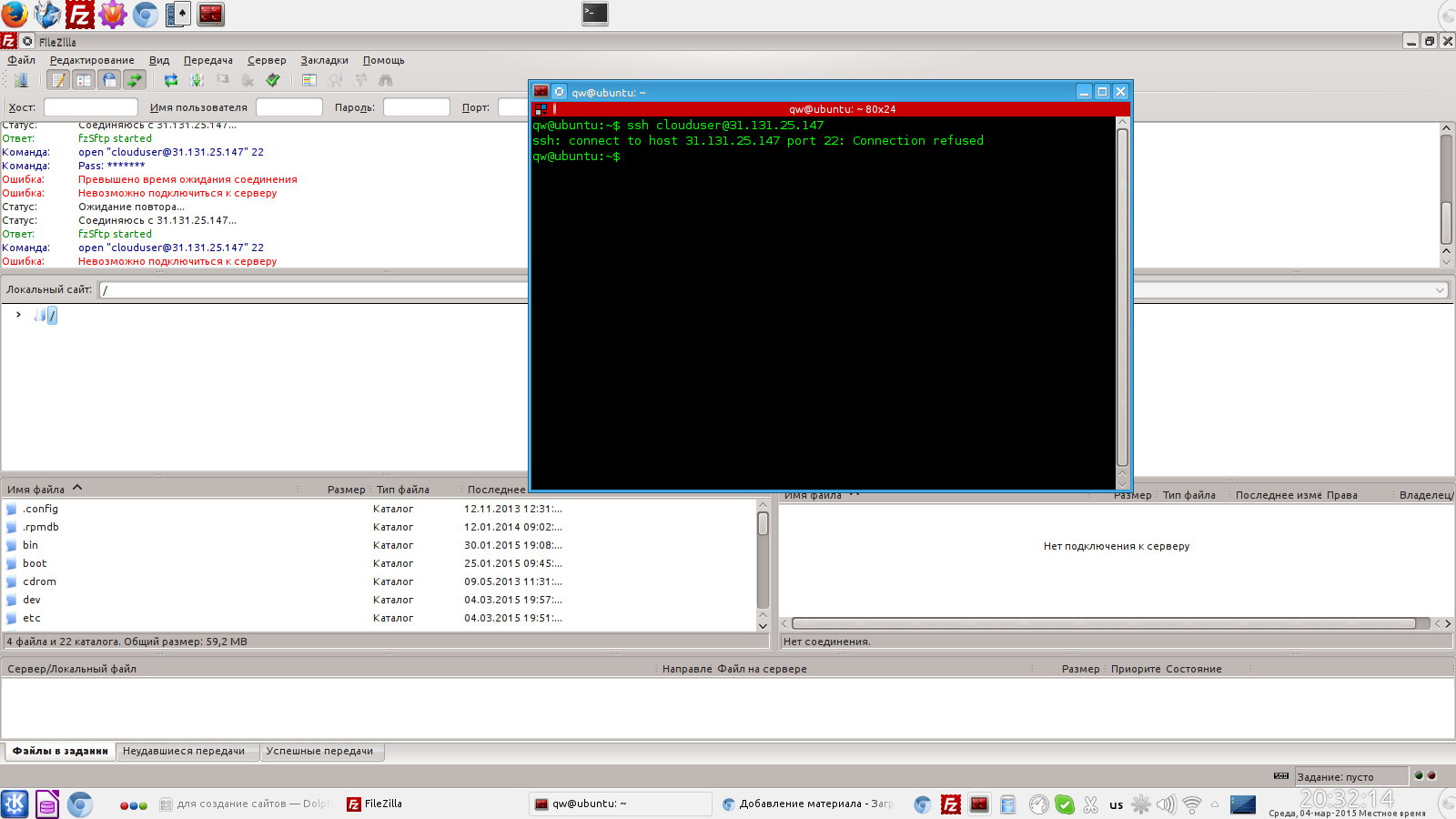Click black terminal icon in top panel
Screen dimensions: 1456x819
pyautogui.click(x=595, y=14)
